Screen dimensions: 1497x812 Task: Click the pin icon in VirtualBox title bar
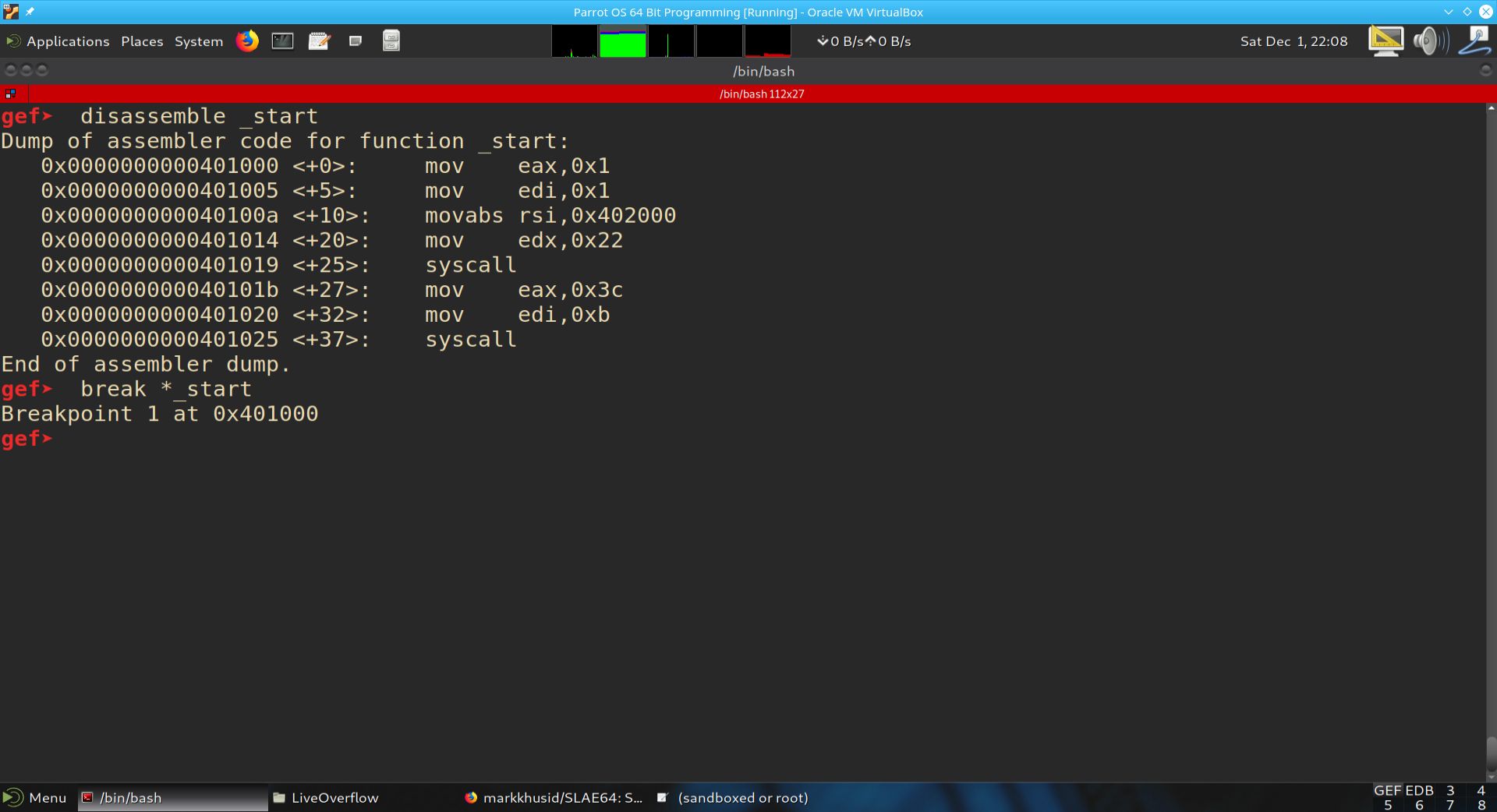30,12
